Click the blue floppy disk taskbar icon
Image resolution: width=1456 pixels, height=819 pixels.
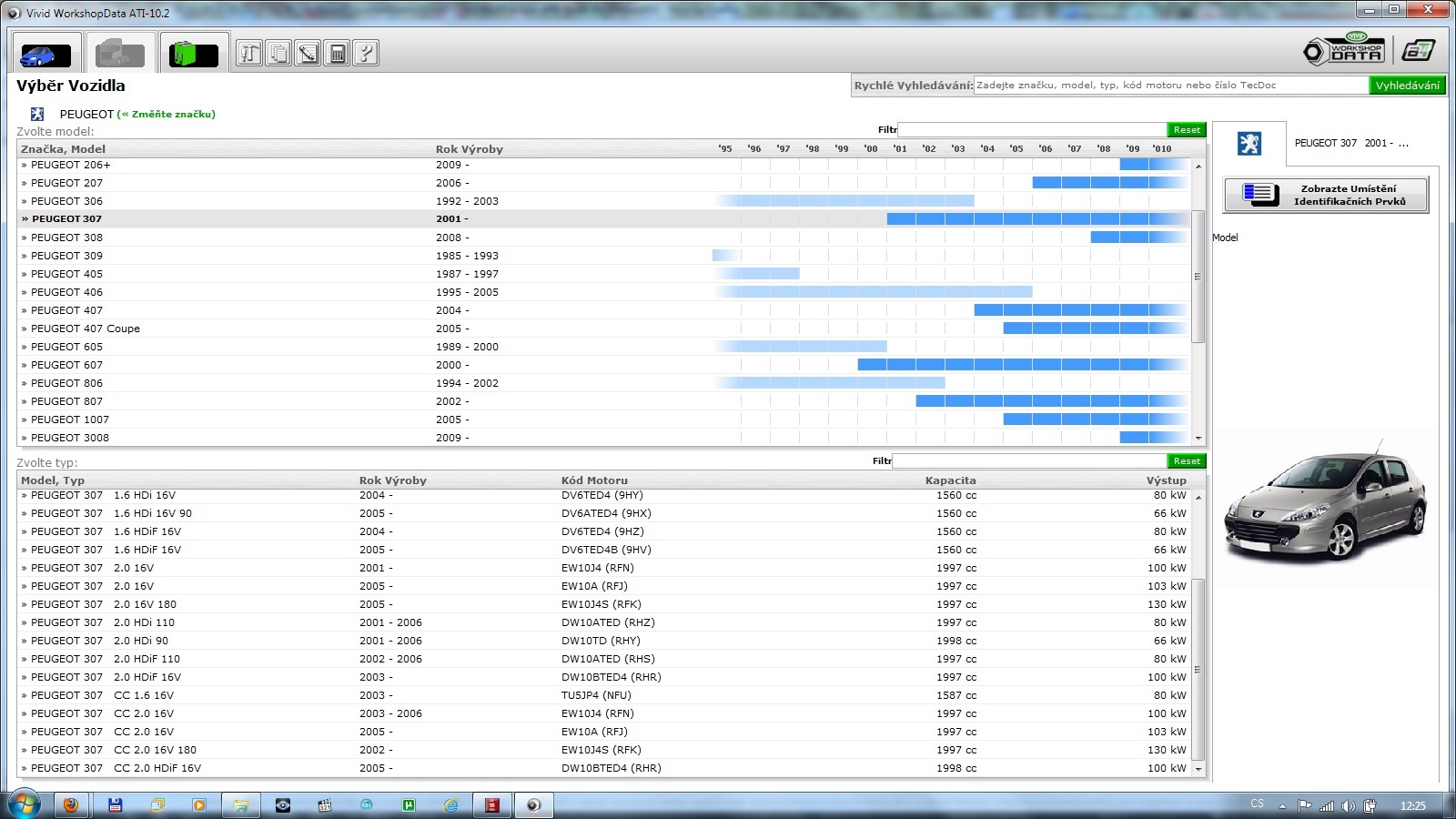click(x=115, y=805)
